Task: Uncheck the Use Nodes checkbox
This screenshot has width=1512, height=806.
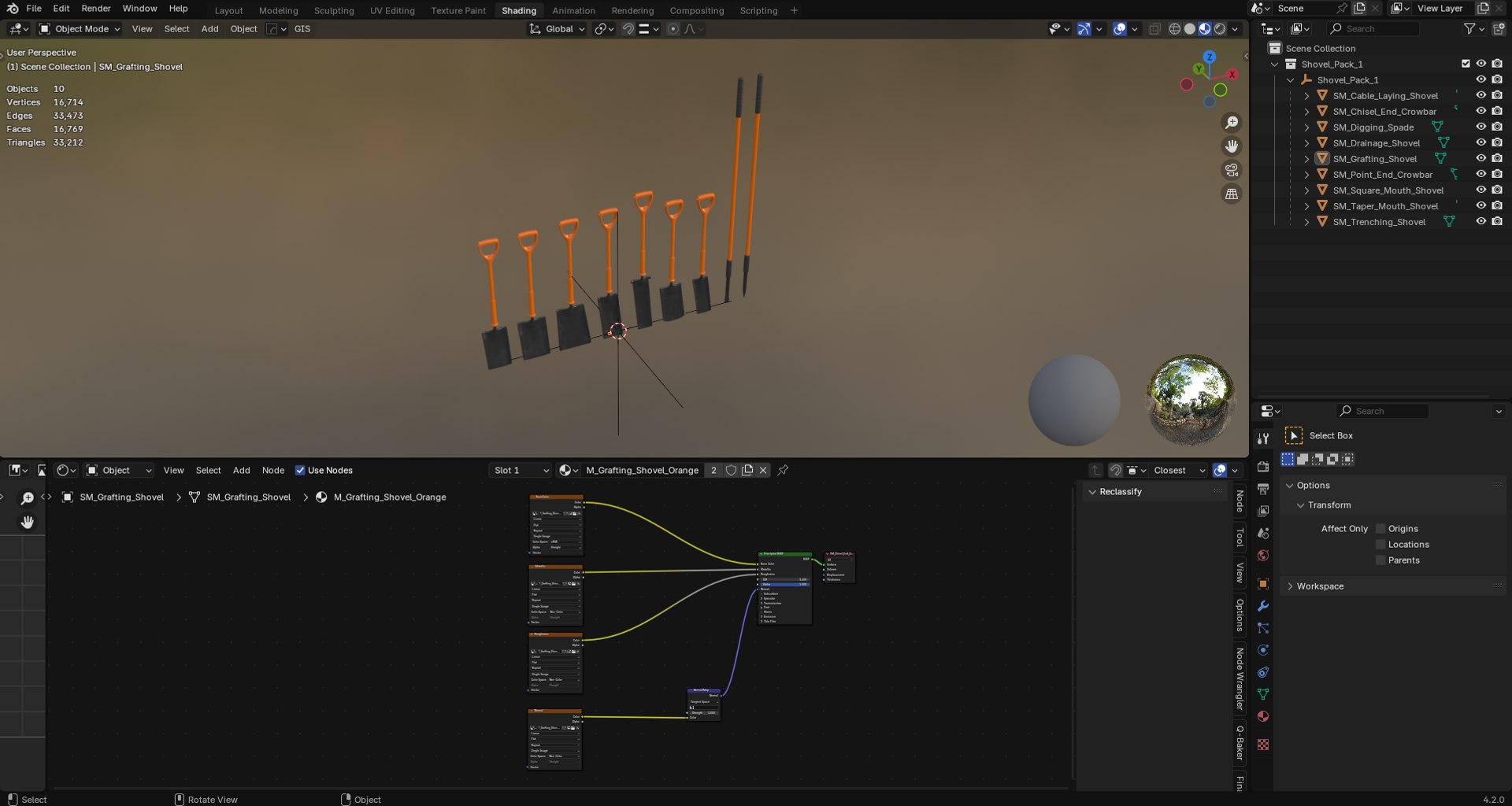Action: click(x=300, y=471)
